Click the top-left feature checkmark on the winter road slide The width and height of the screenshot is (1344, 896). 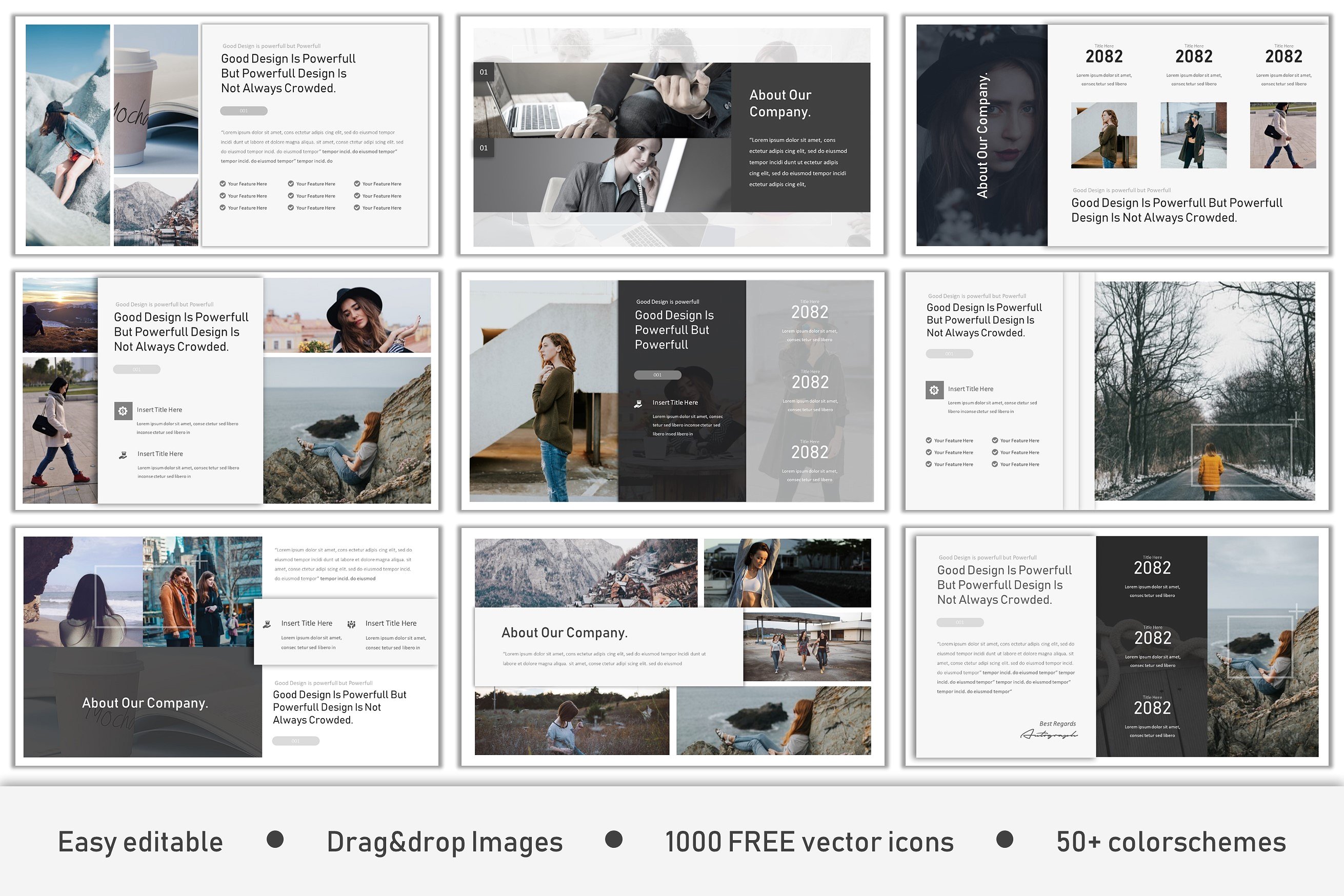coord(929,440)
